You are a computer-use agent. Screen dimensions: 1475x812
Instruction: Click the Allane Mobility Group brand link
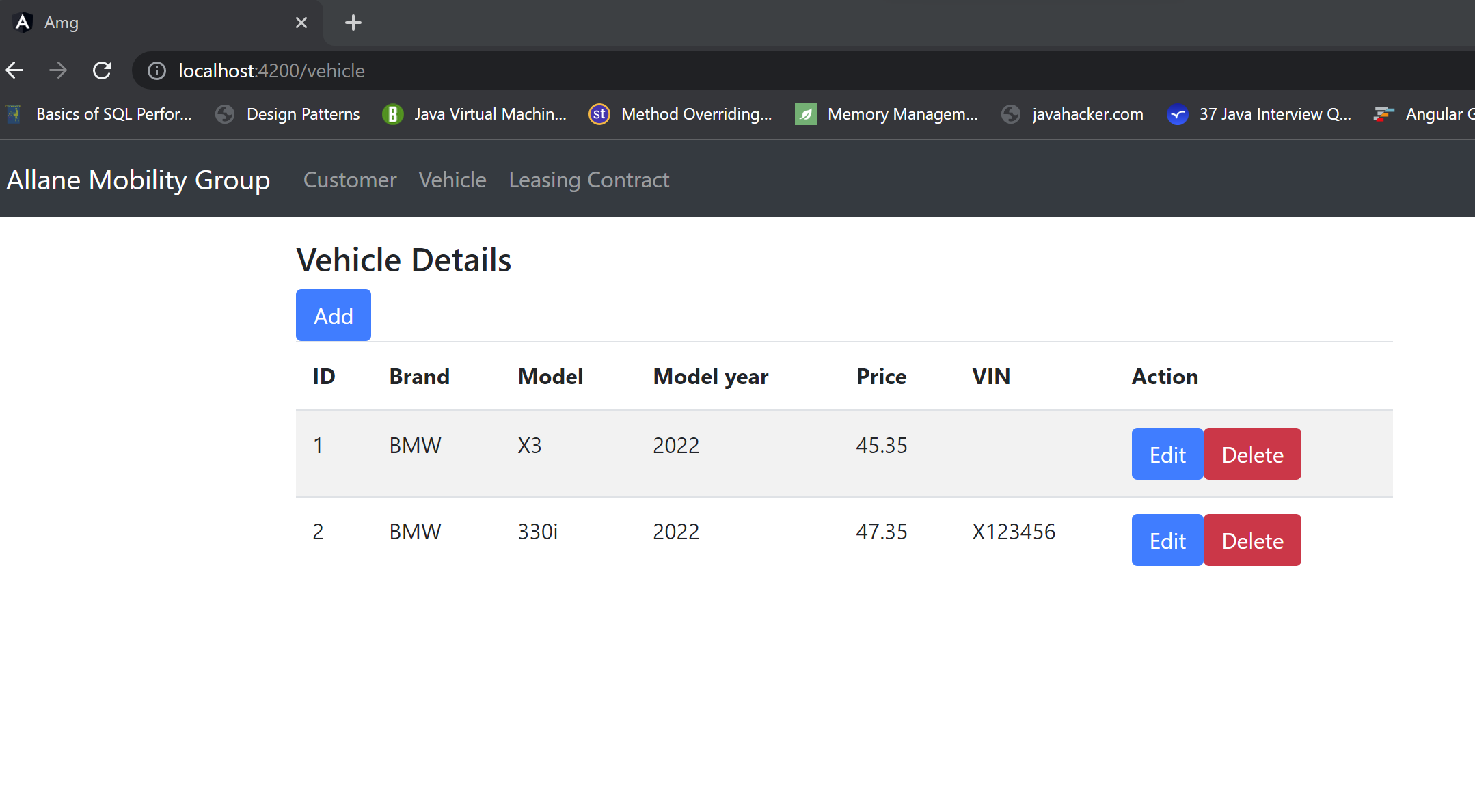[x=137, y=180]
